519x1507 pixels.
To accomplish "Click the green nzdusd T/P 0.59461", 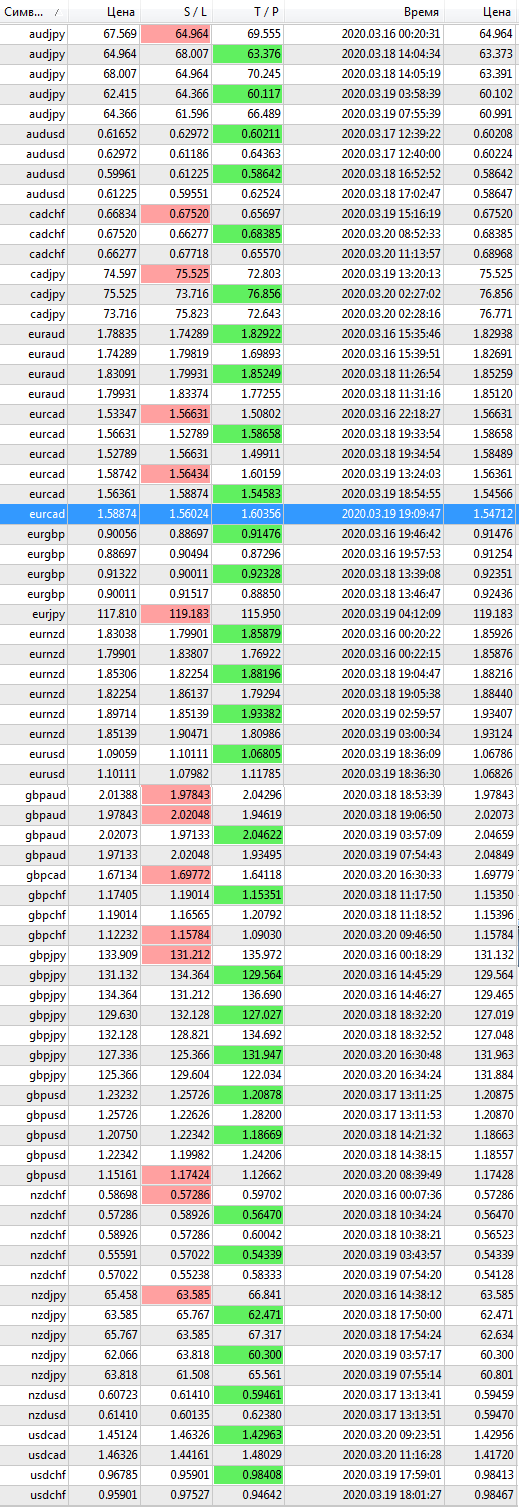I will 249,1394.
